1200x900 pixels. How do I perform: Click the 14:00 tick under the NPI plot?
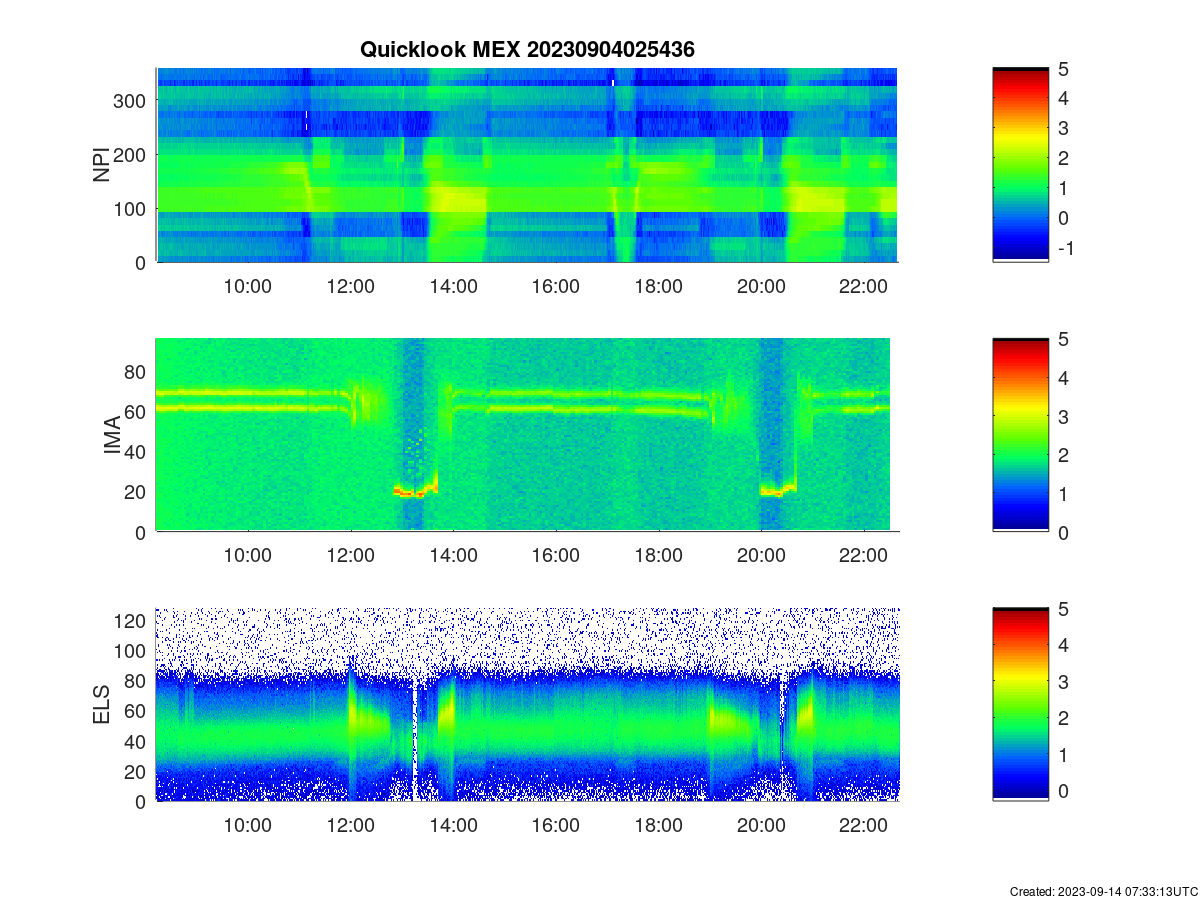[453, 286]
